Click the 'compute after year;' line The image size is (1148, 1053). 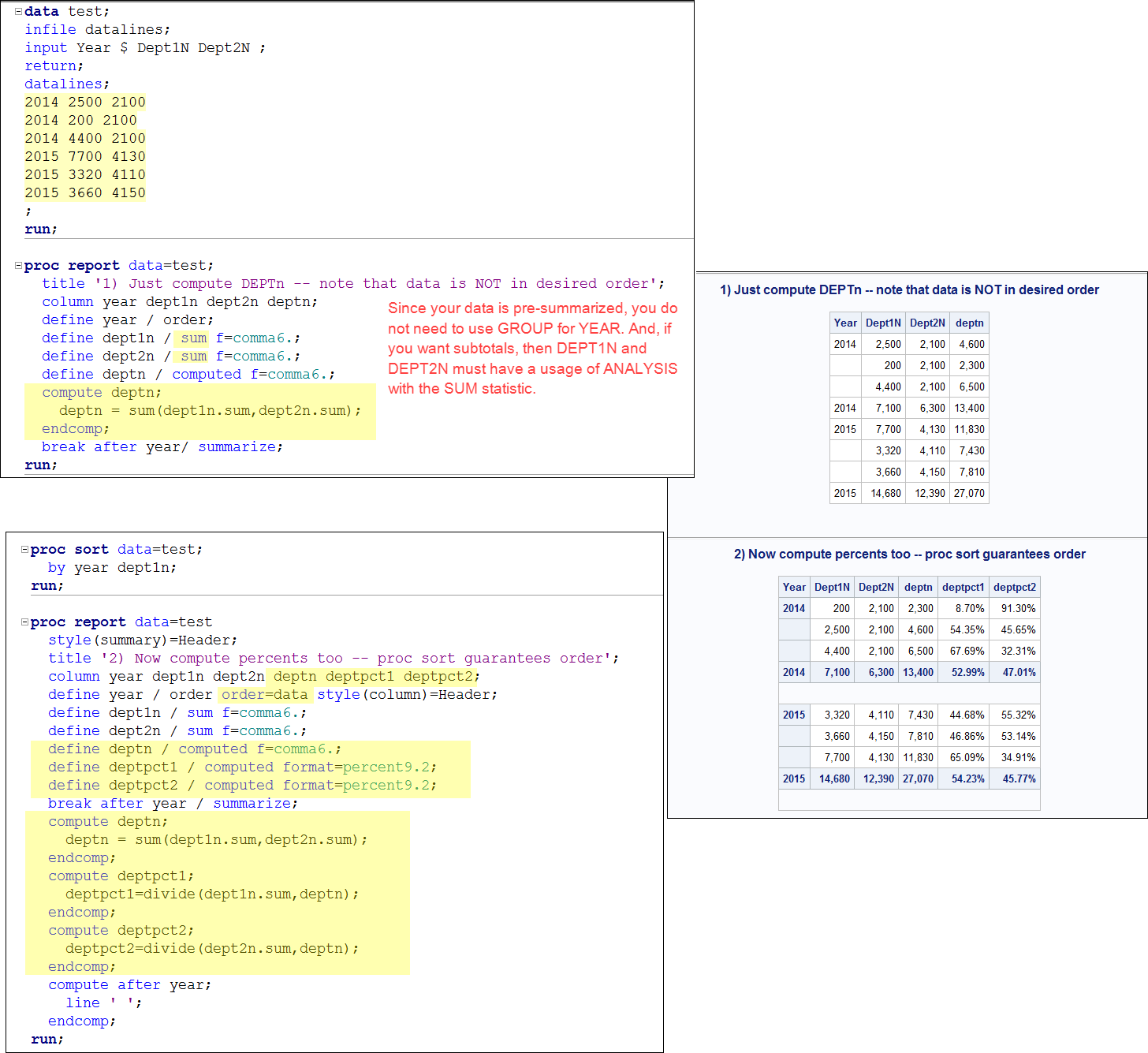pyautogui.click(x=129, y=984)
